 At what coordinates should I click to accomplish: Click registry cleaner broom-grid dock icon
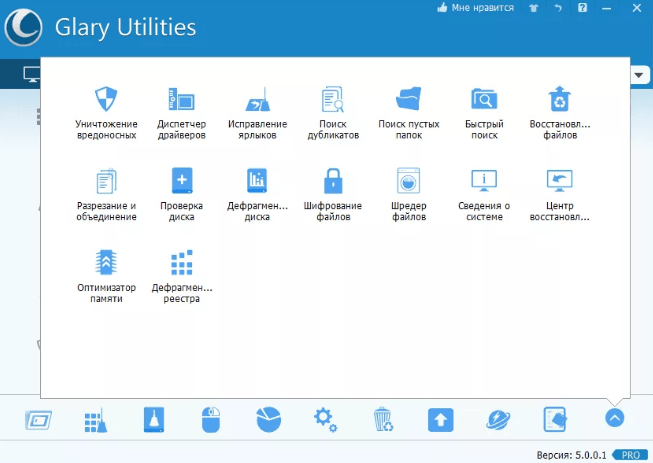coord(96,420)
